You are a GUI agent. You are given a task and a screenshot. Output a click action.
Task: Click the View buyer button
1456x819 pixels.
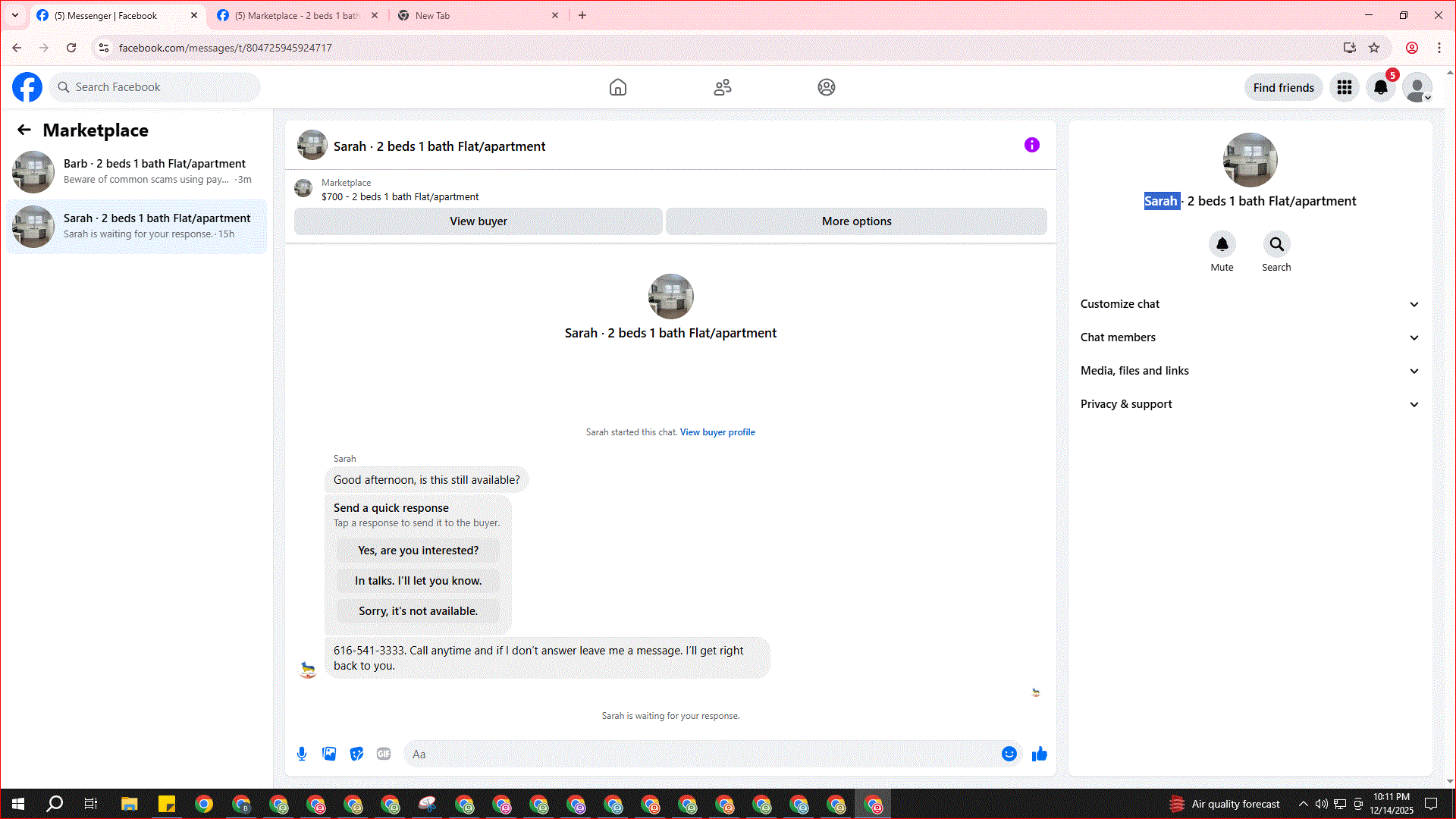(x=478, y=221)
